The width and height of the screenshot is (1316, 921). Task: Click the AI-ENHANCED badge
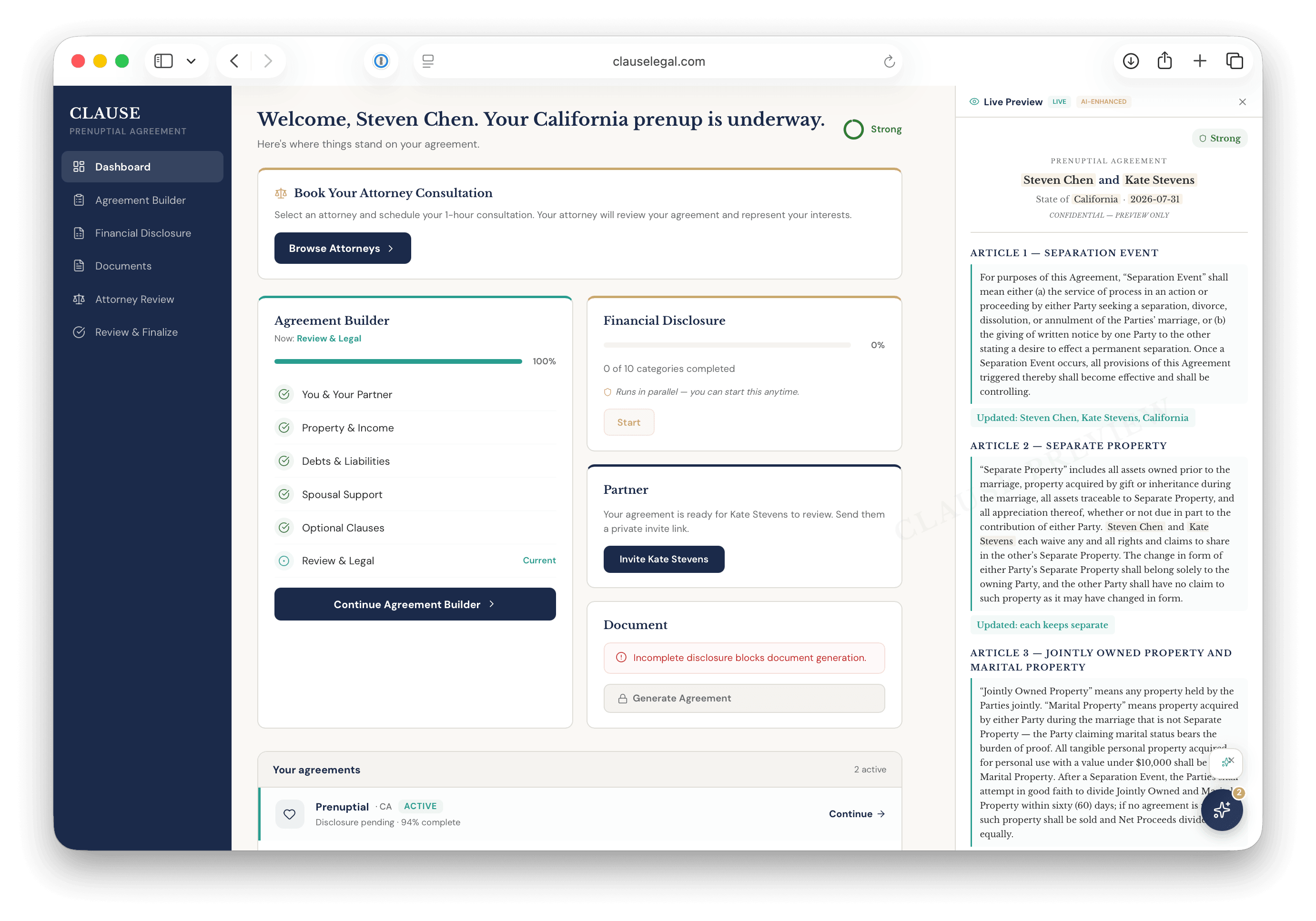coord(1103,101)
